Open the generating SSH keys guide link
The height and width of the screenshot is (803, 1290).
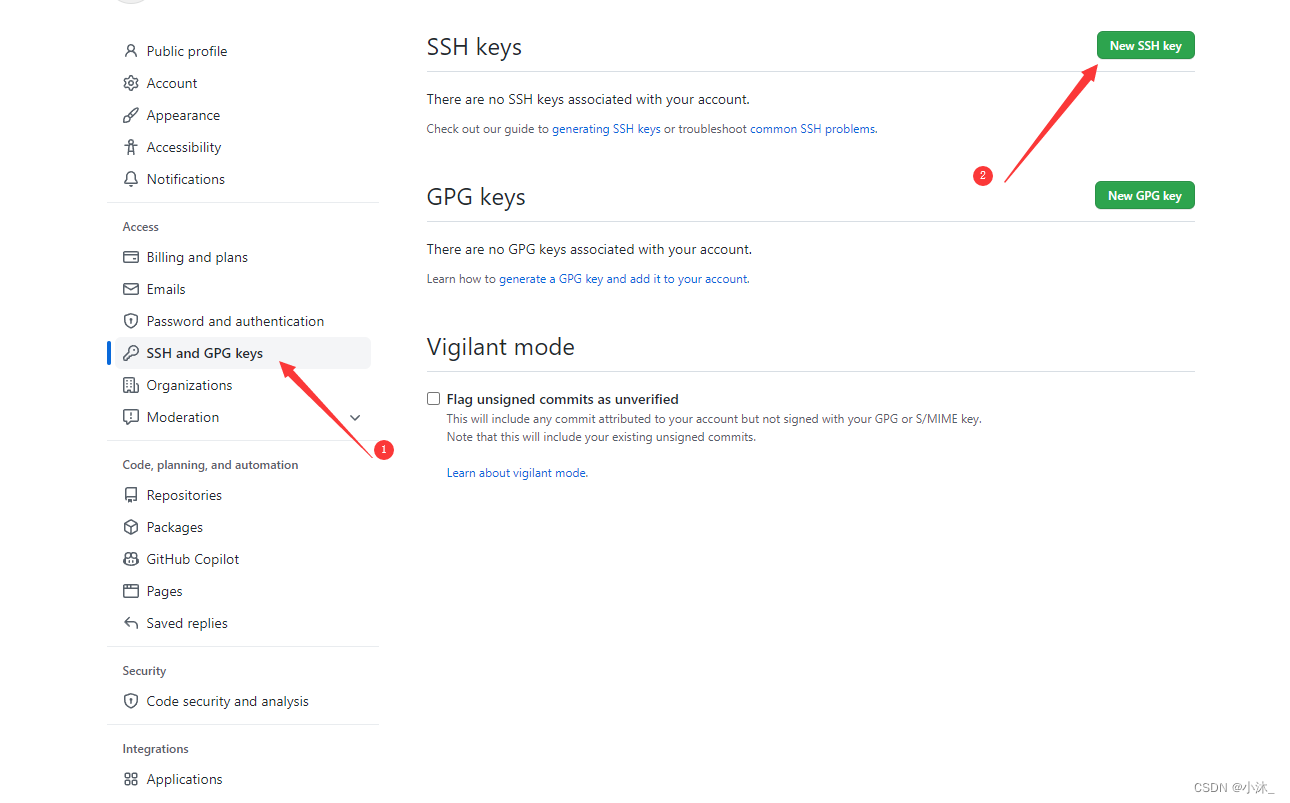point(606,129)
